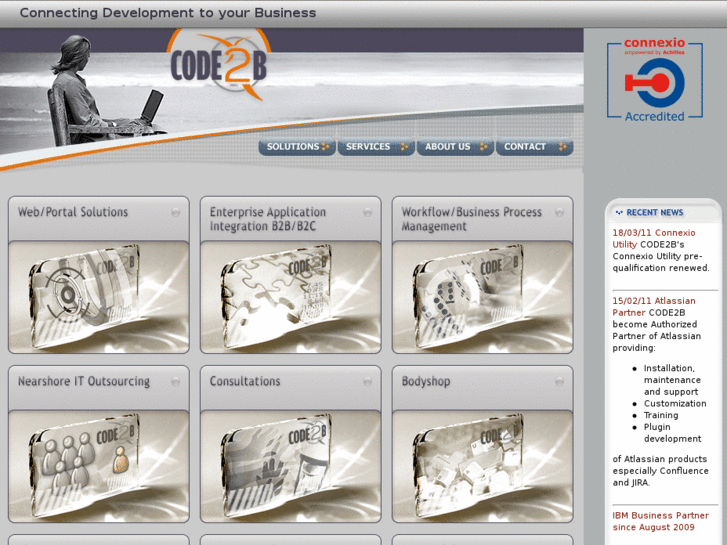The width and height of the screenshot is (727, 545).
Task: Open the SERVICES menu
Action: (x=376, y=147)
